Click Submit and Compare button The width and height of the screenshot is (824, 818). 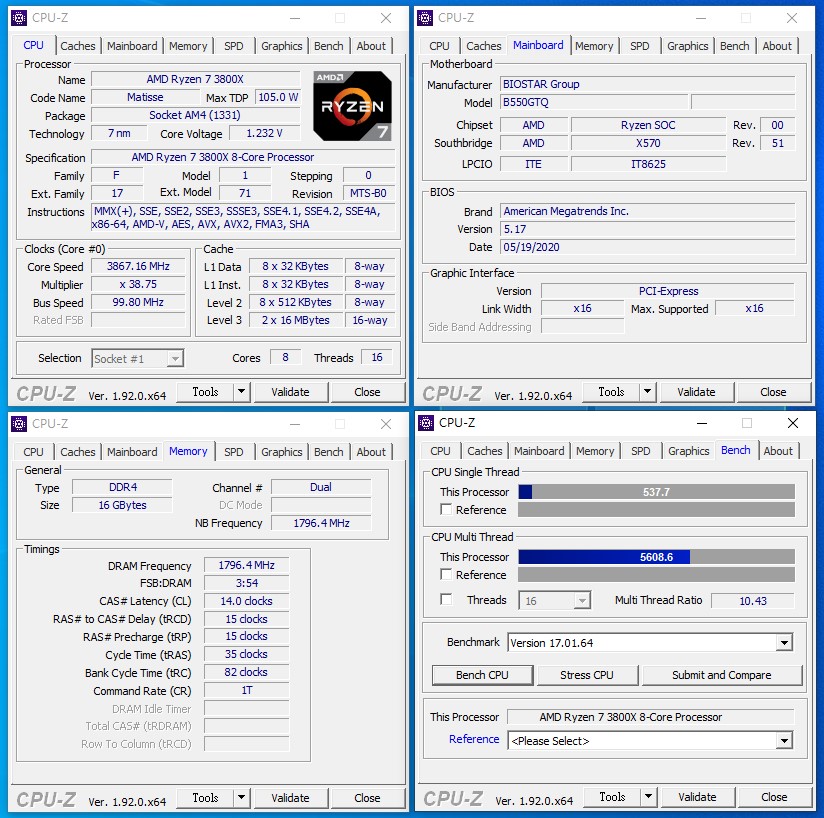[x=722, y=675]
